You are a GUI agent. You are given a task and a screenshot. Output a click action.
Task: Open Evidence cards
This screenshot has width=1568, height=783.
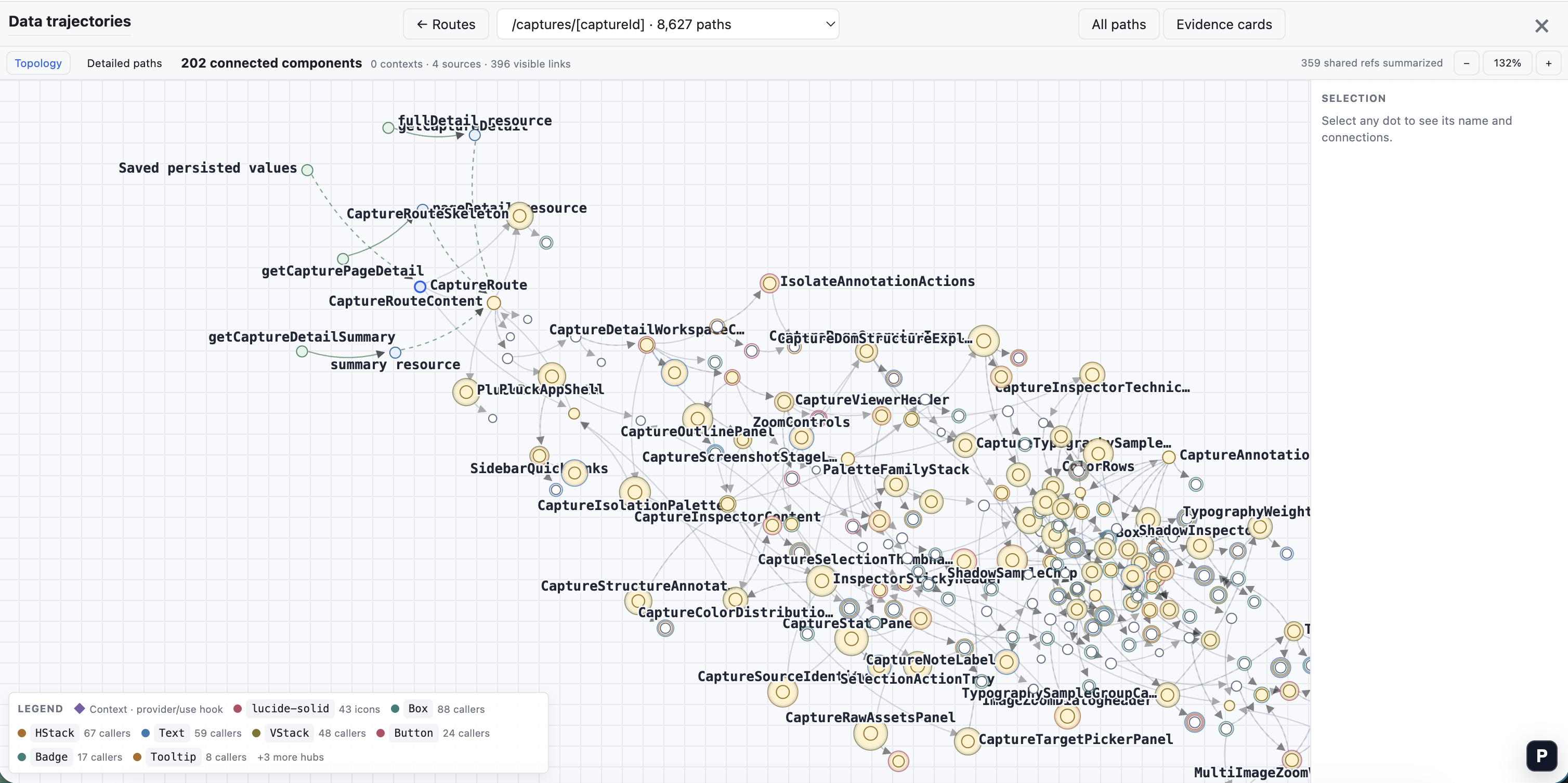click(1223, 24)
